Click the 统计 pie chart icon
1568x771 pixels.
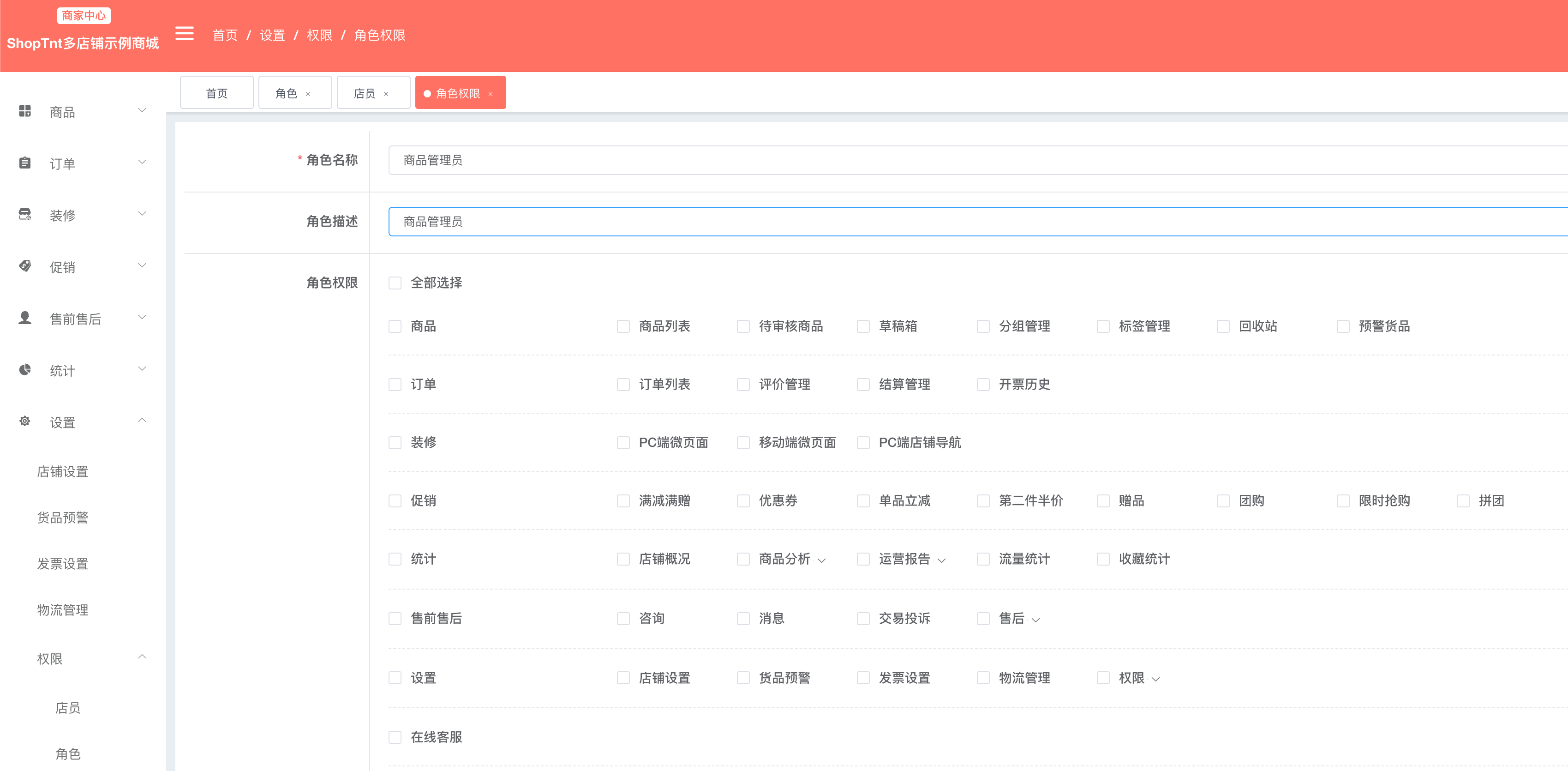click(25, 370)
